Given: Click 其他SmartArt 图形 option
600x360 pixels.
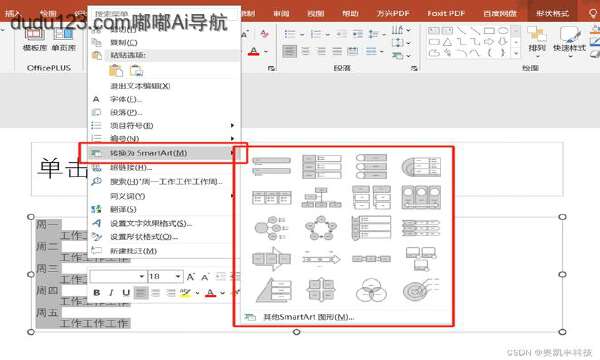Looking at the screenshot, I should [308, 317].
